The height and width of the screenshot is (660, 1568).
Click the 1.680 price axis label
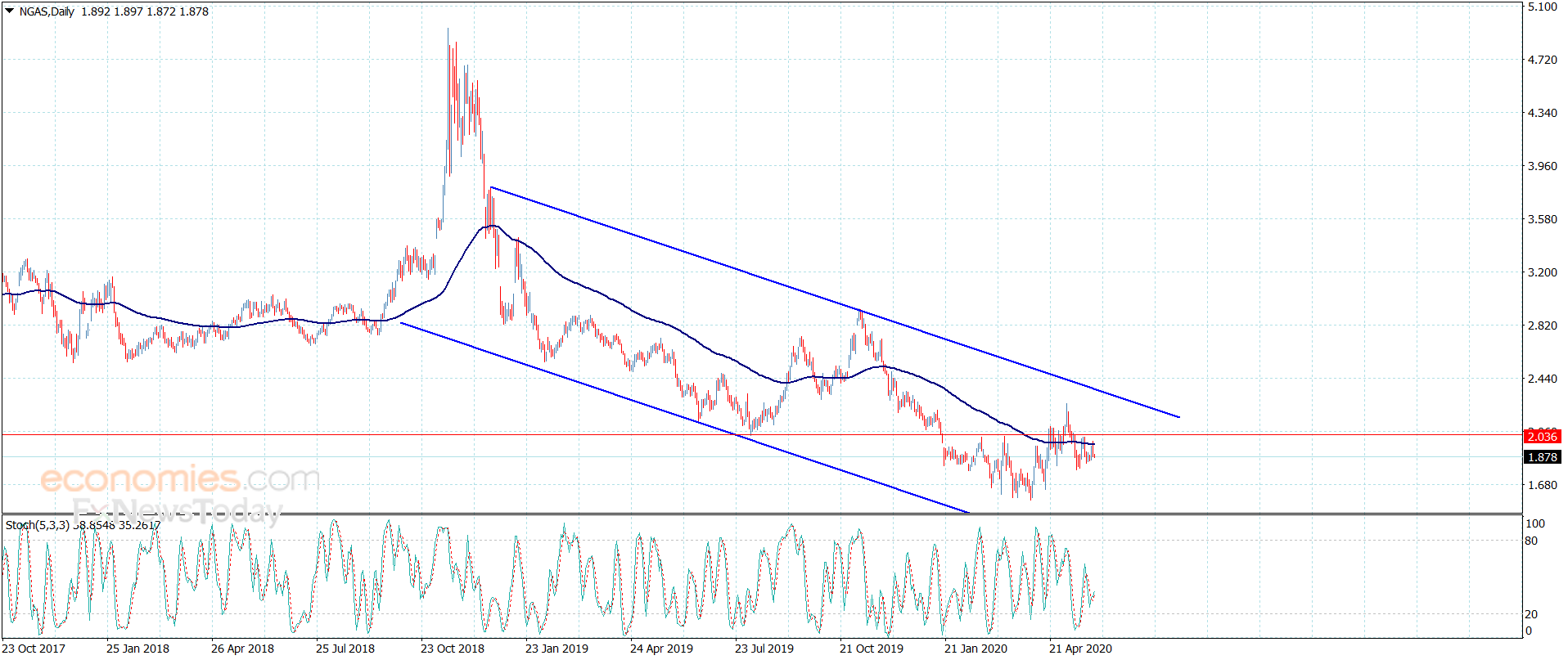tap(1542, 485)
